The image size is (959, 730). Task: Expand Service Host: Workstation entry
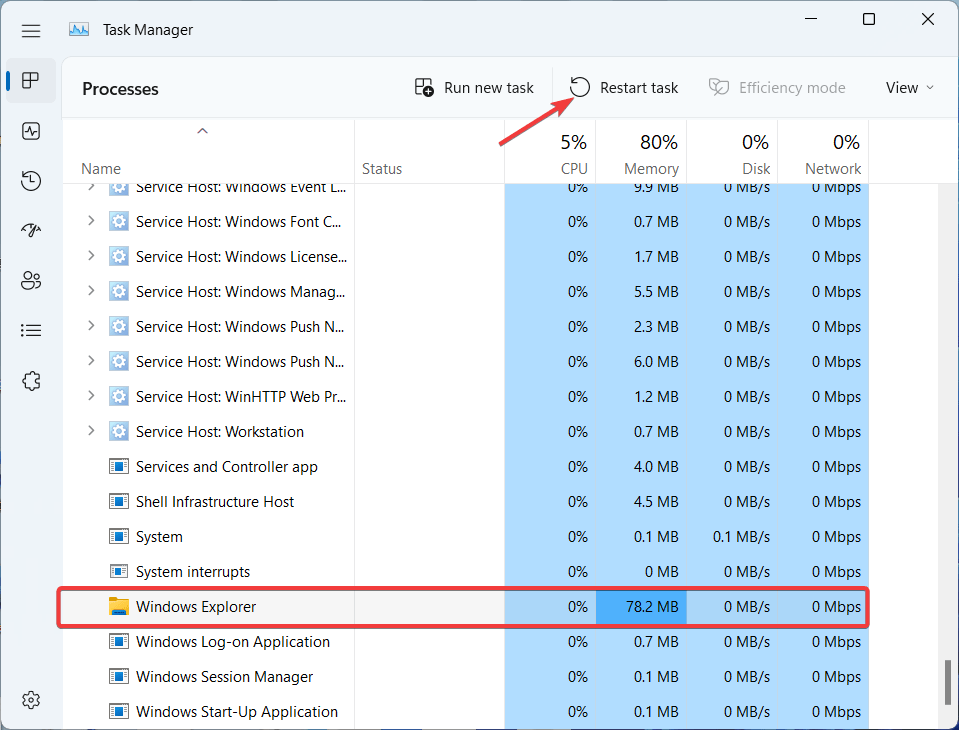point(90,431)
